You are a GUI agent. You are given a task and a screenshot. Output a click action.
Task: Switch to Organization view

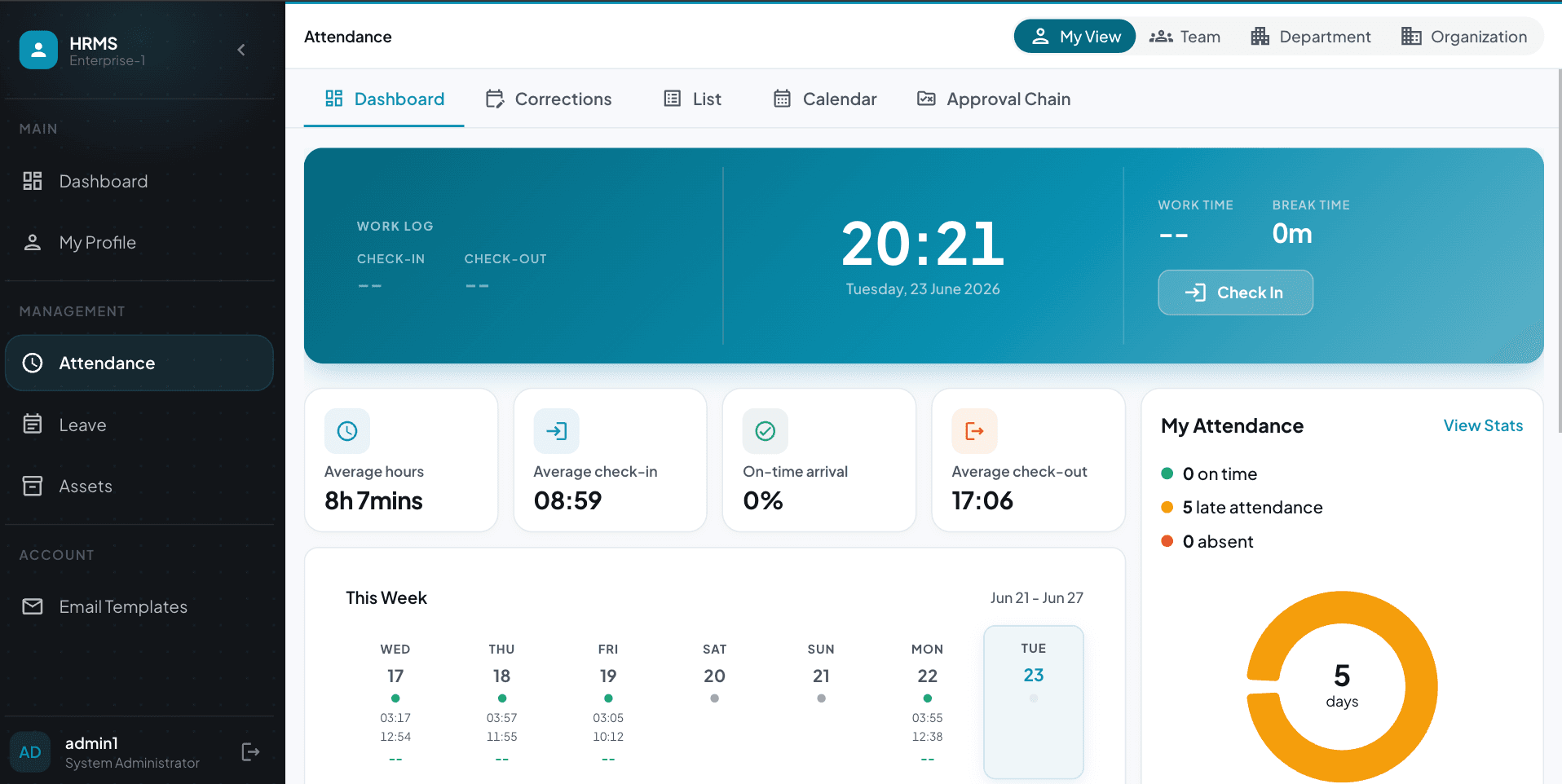click(1464, 37)
